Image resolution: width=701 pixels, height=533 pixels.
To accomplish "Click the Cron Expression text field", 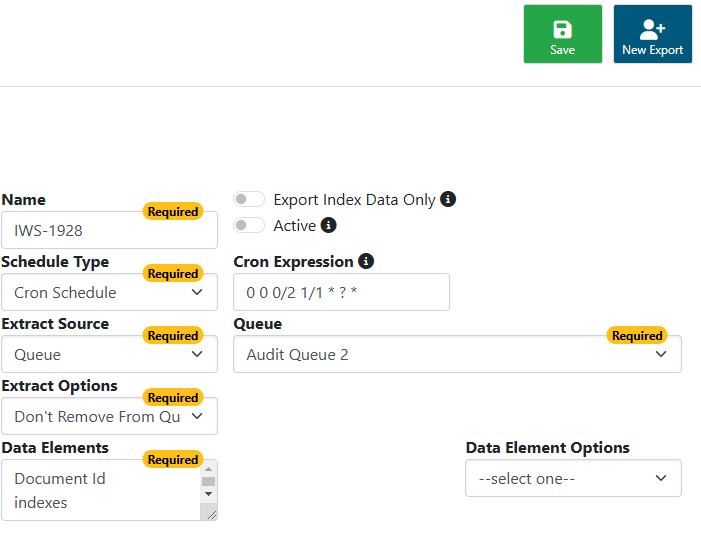I will (342, 292).
